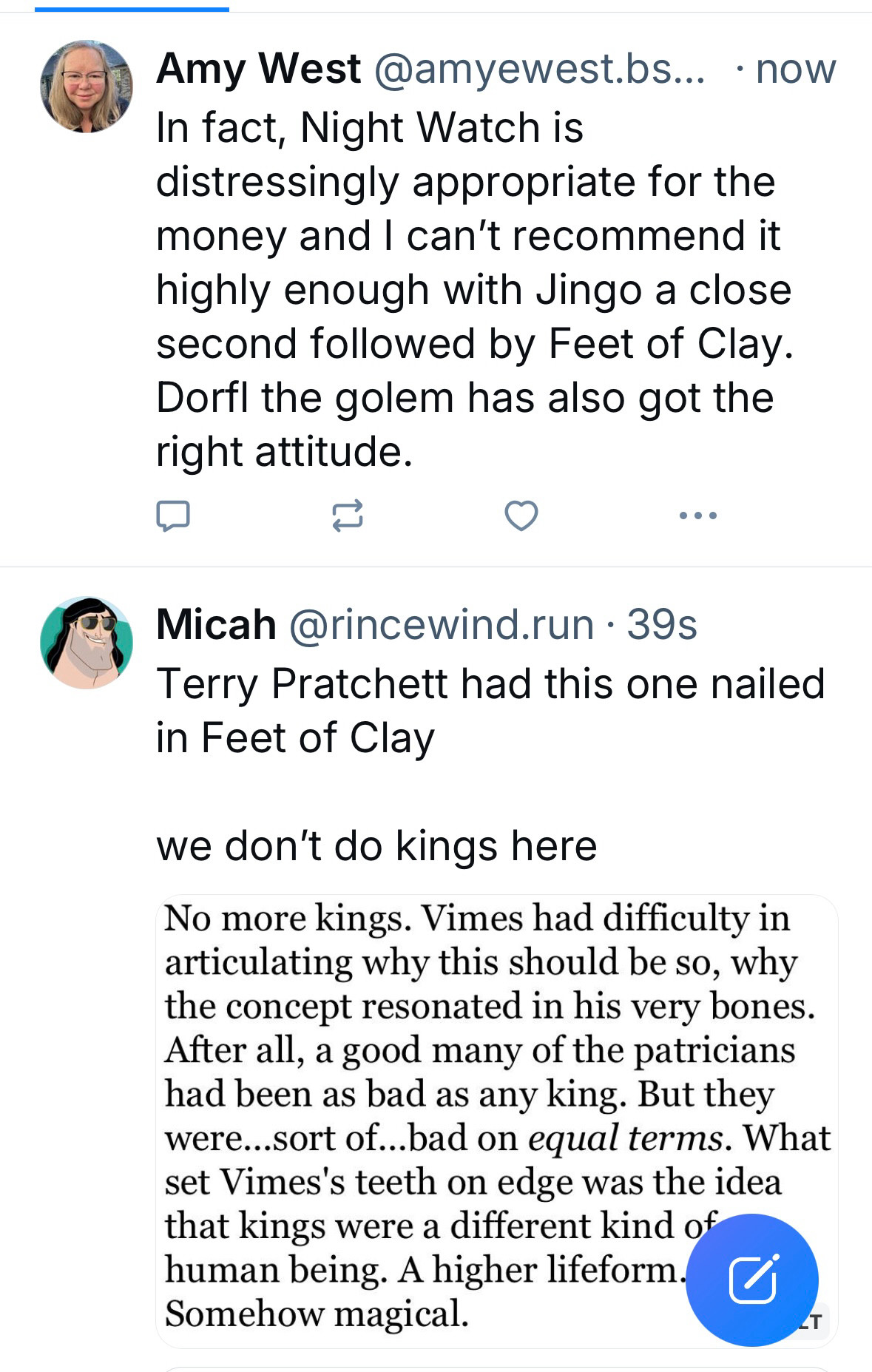View Micah's cartoon profile avatar
This screenshot has width=872, height=1372.
click(x=87, y=643)
